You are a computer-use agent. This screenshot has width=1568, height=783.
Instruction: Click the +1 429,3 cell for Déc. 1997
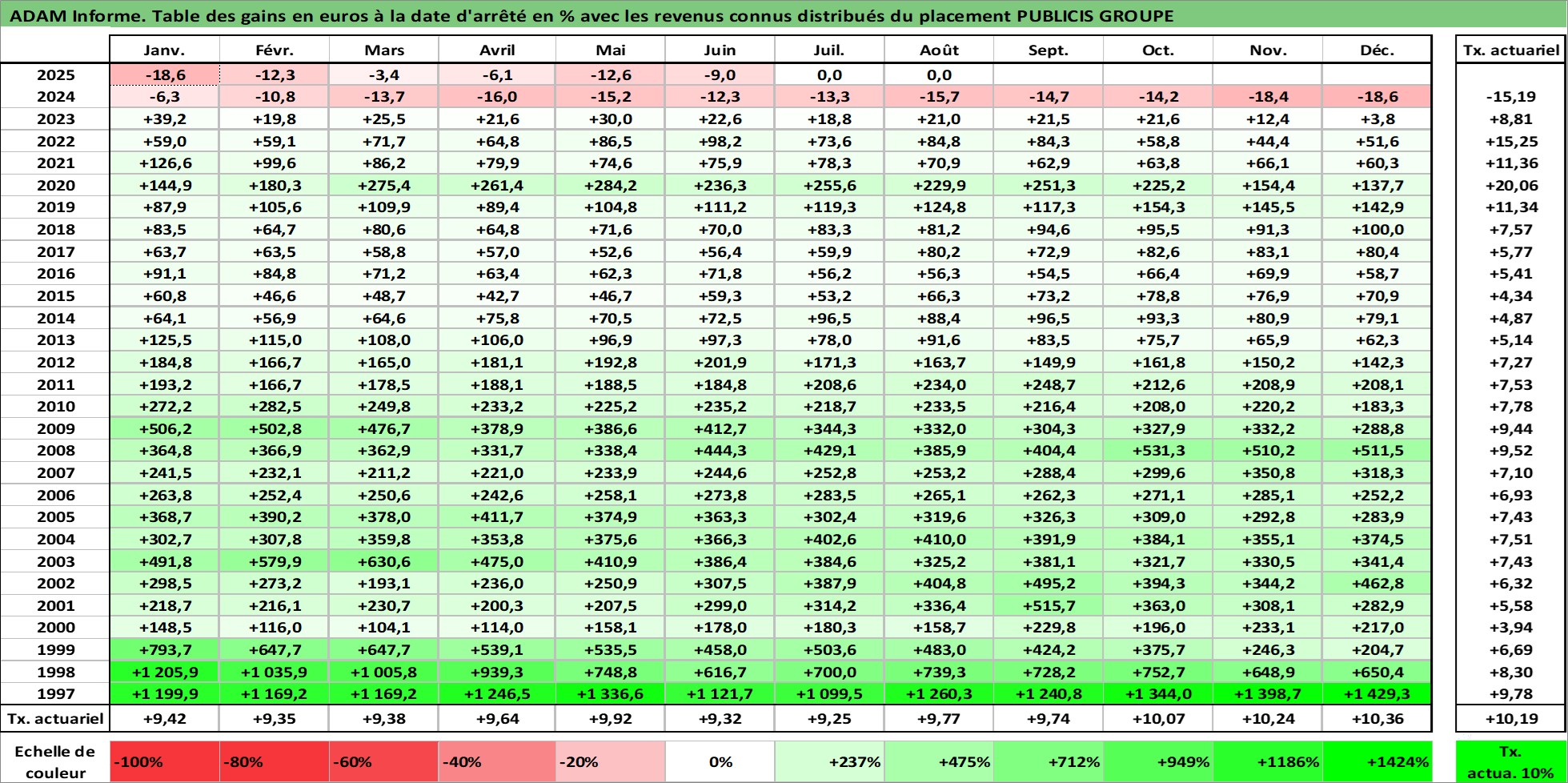pos(1378,694)
